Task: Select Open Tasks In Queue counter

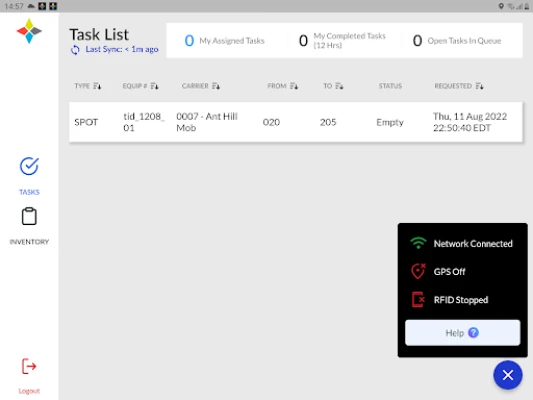Action: (457, 41)
